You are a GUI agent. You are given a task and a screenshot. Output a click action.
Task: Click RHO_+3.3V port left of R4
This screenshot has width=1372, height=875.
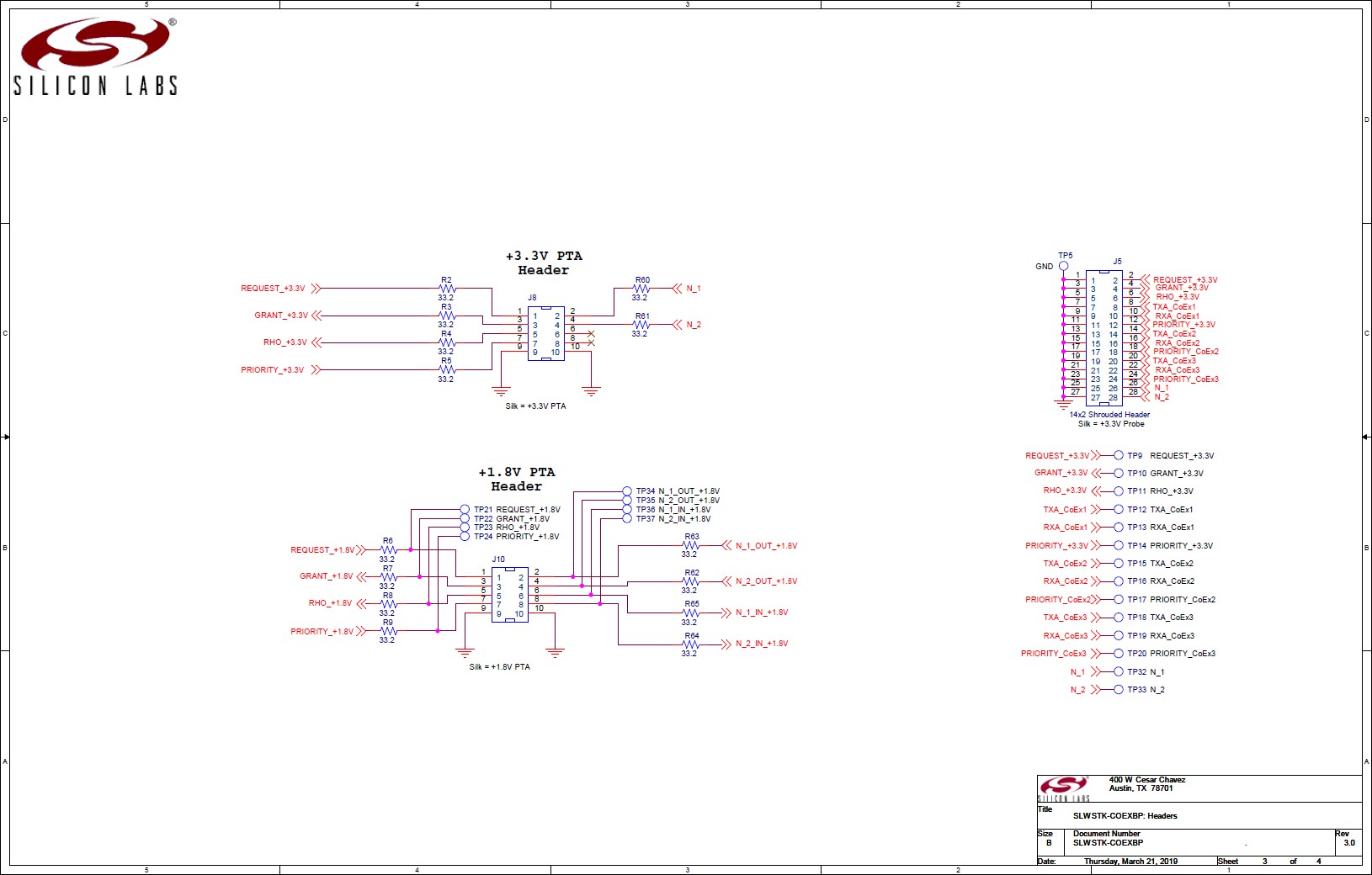point(292,342)
